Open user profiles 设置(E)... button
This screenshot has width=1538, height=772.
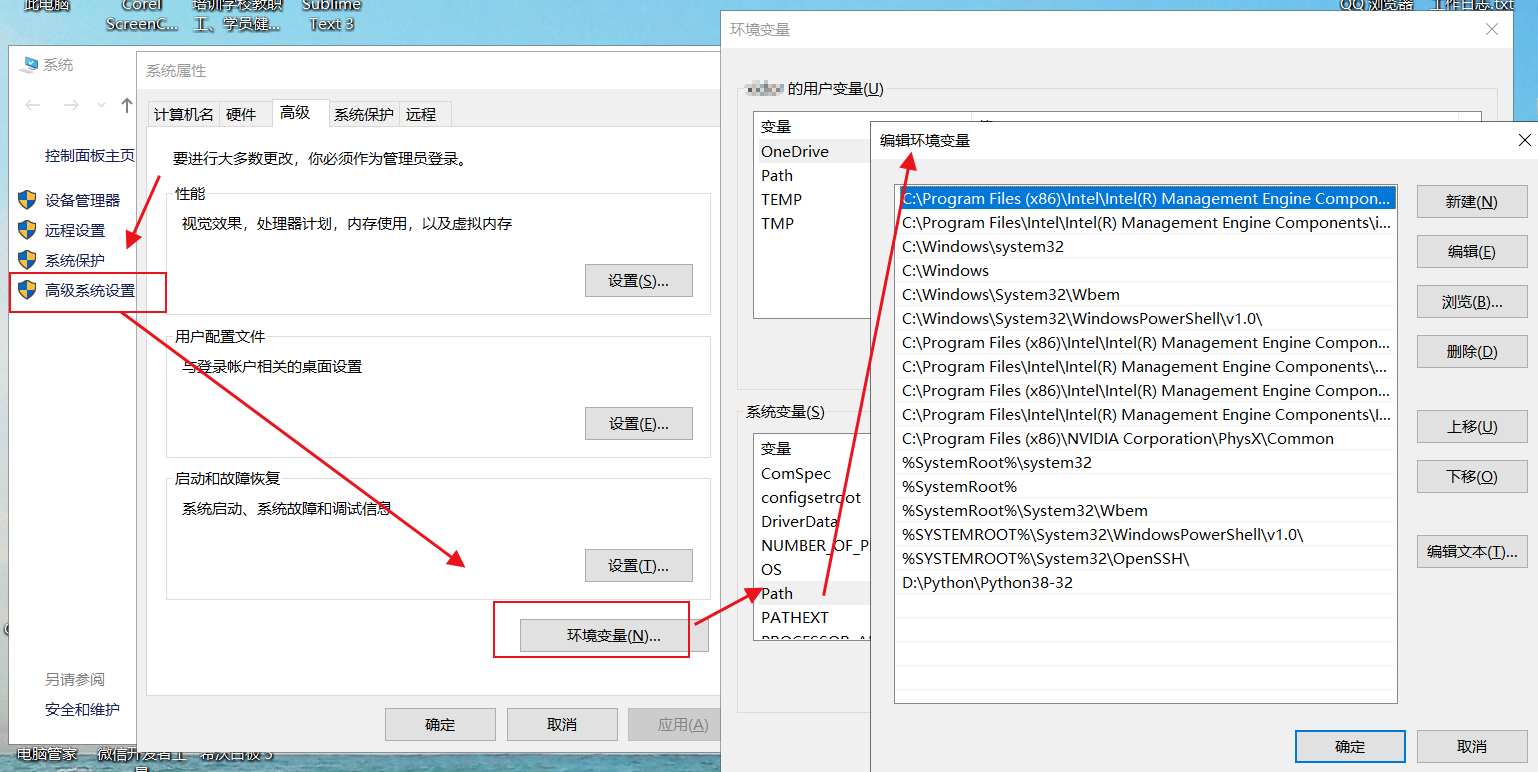point(638,424)
